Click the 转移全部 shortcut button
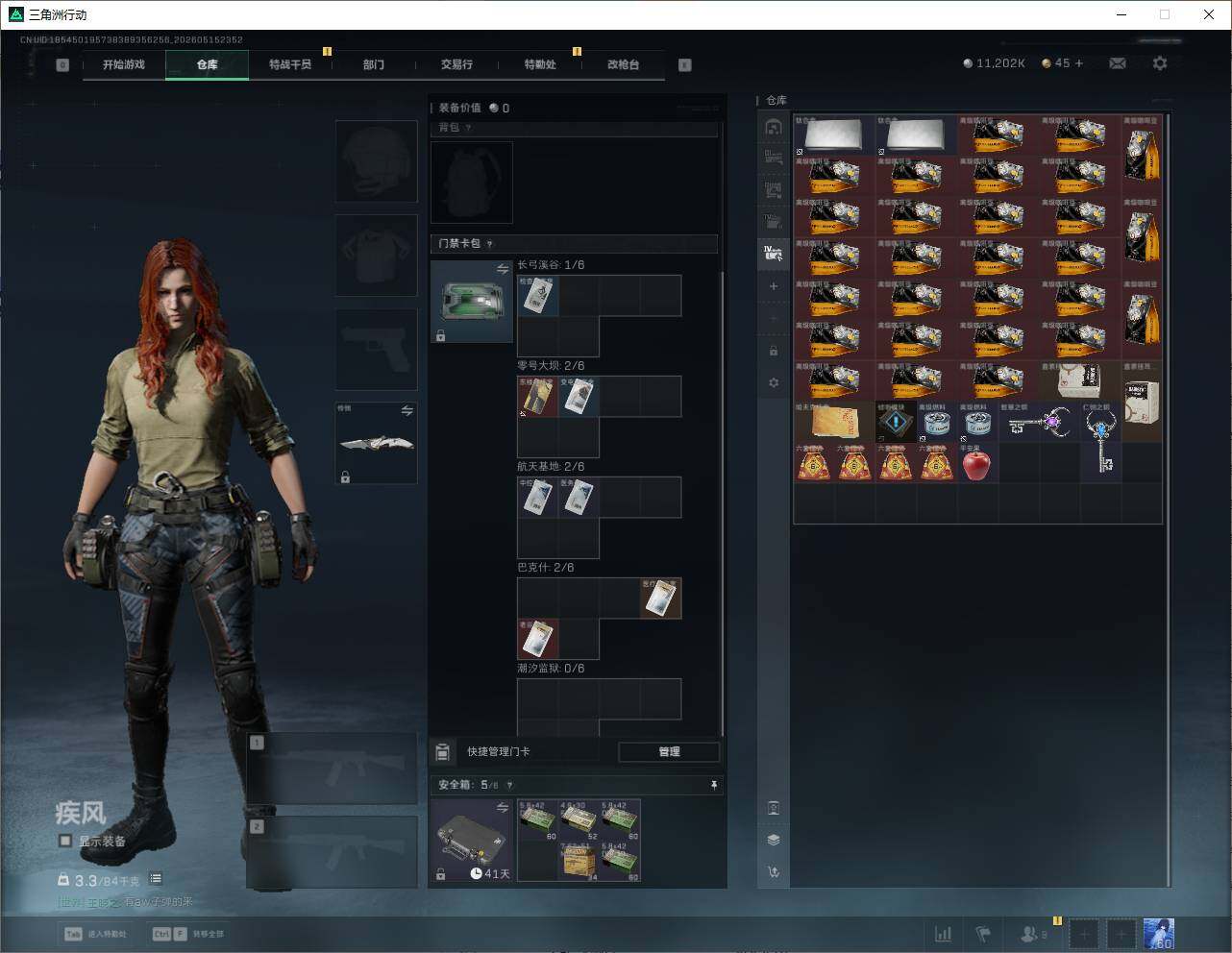The width and height of the screenshot is (1232, 953). 189,934
